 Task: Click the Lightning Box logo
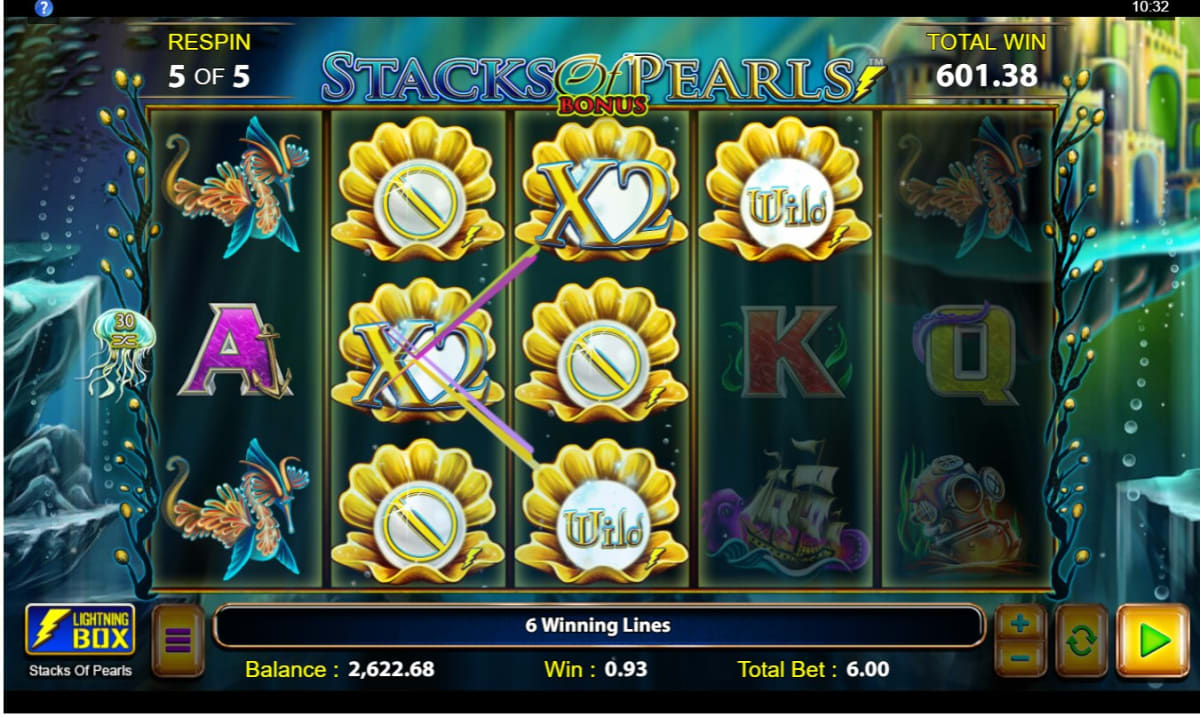(x=80, y=630)
